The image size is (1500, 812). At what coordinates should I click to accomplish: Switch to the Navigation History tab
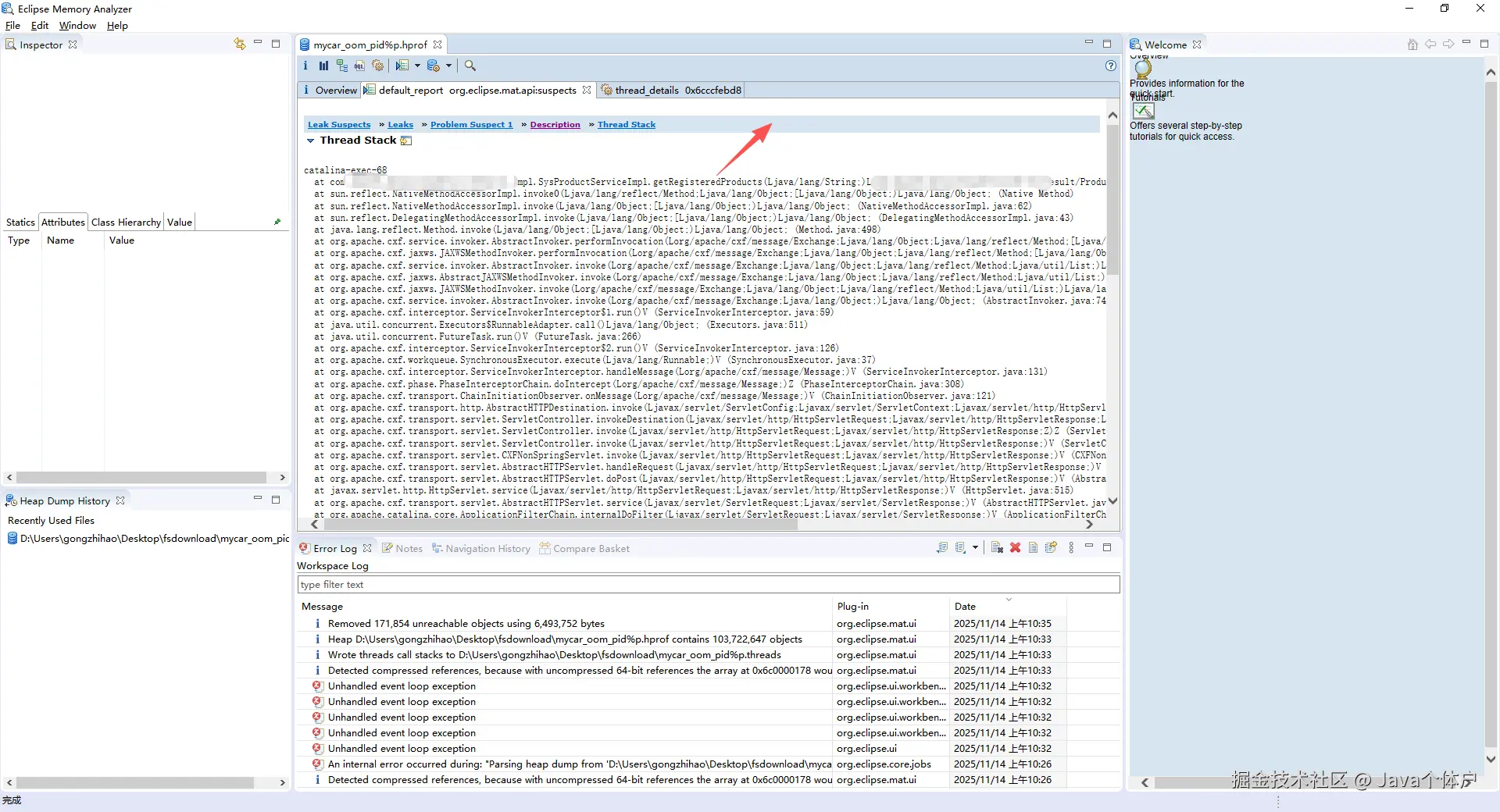click(481, 548)
